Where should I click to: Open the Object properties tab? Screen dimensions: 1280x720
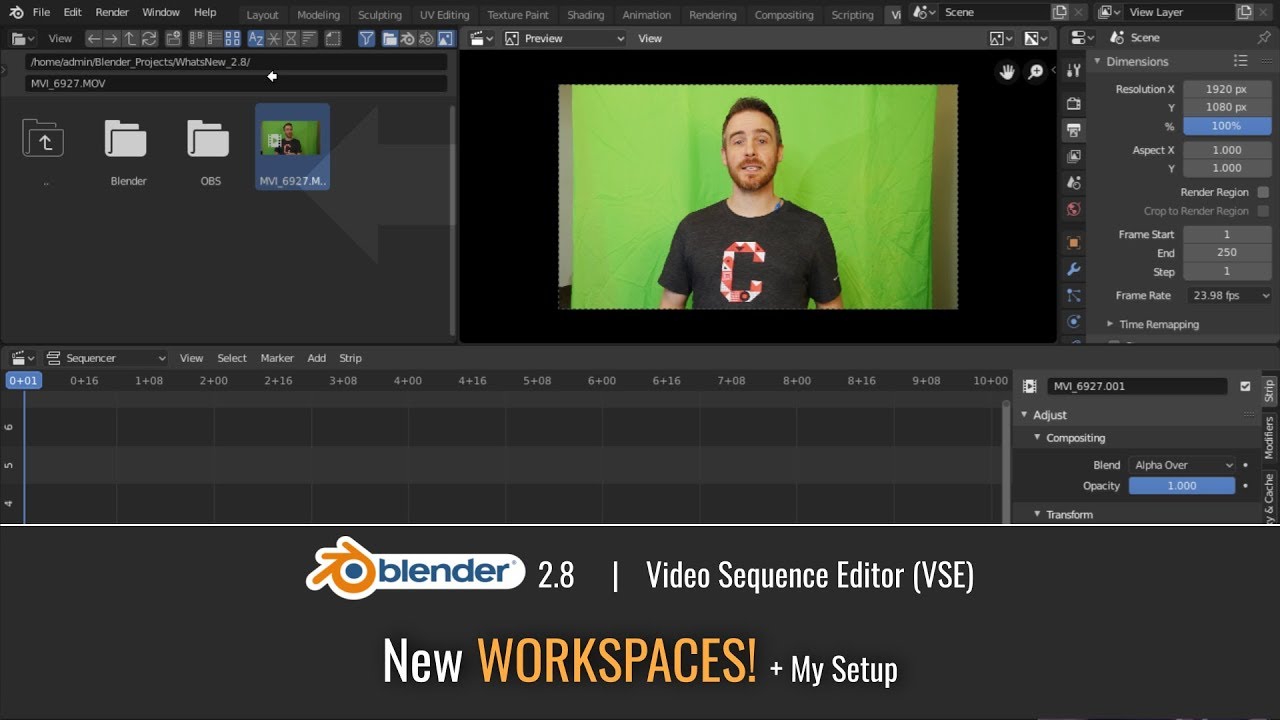pos(1074,243)
